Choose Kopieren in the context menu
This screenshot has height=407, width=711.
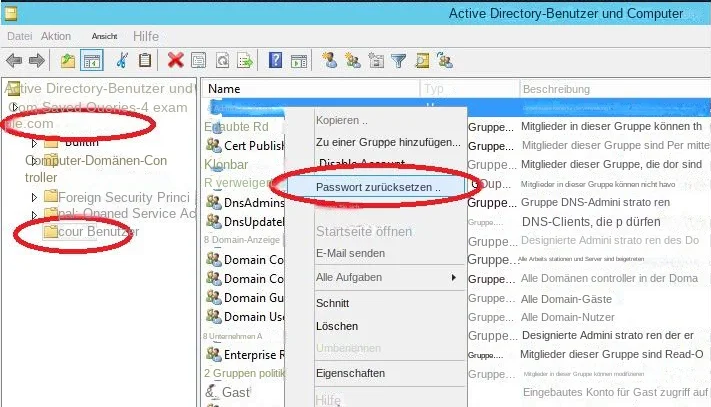[x=341, y=121]
